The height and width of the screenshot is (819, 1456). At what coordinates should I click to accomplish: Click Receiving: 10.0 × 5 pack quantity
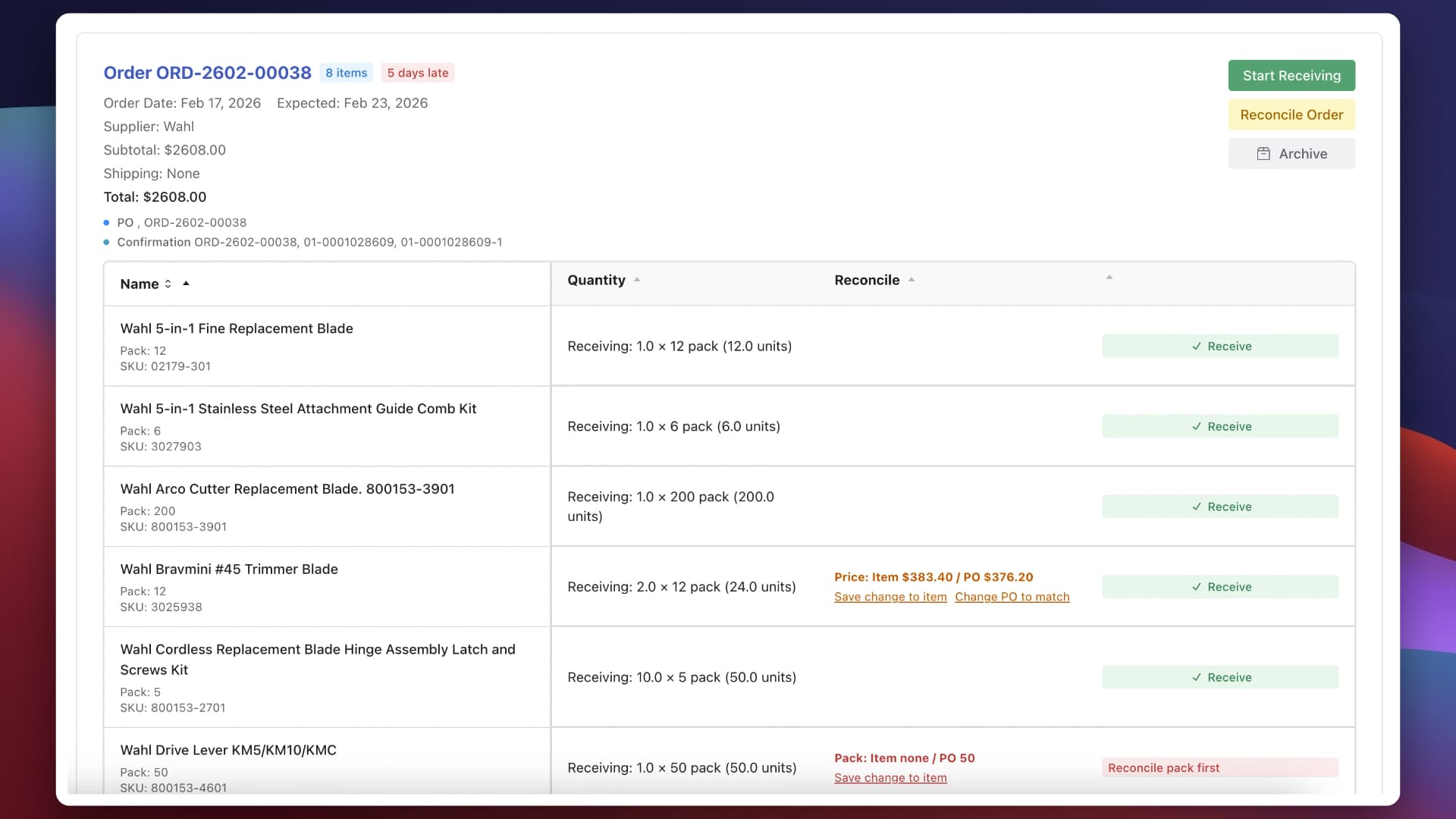pyautogui.click(x=682, y=677)
